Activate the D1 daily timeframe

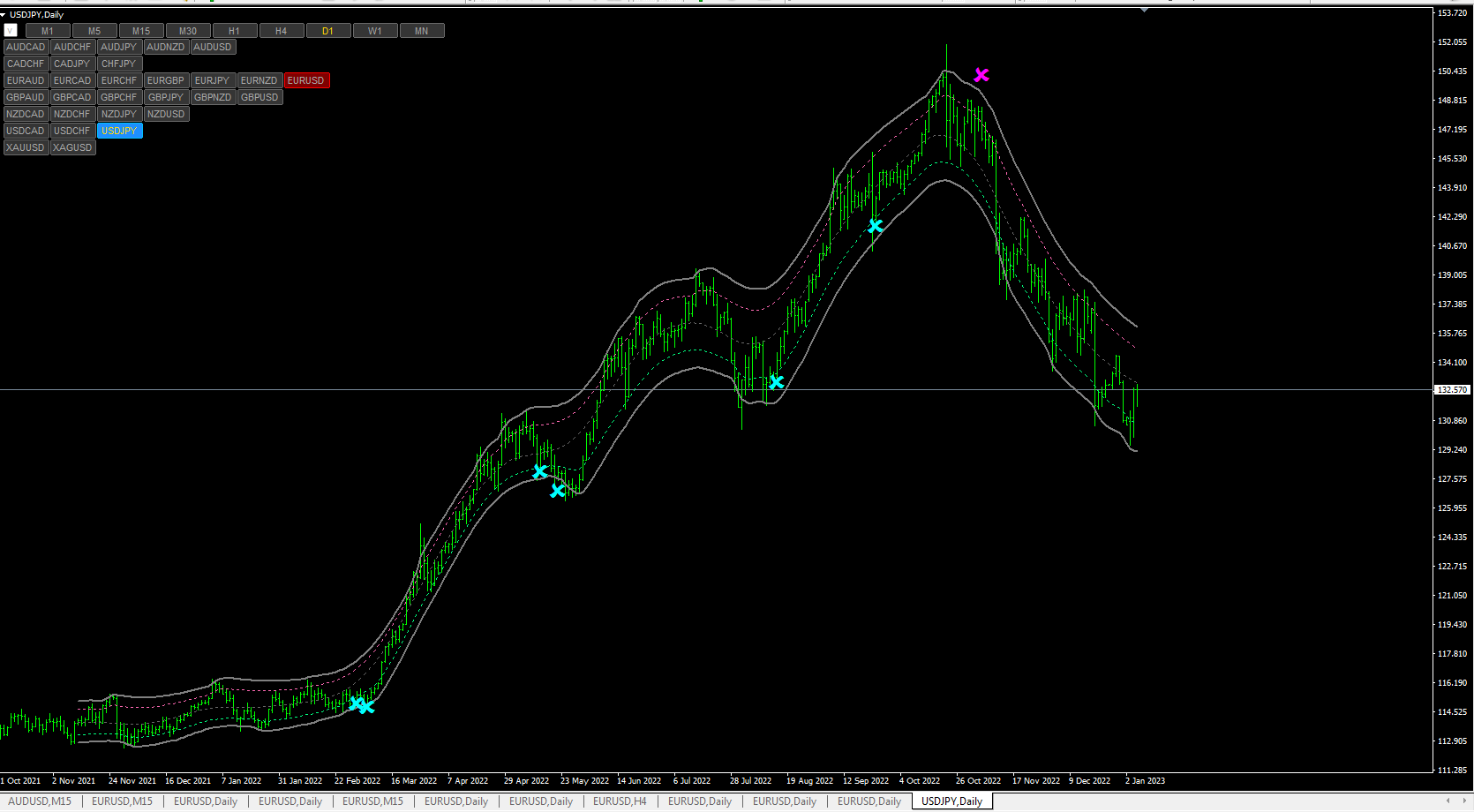[328, 31]
